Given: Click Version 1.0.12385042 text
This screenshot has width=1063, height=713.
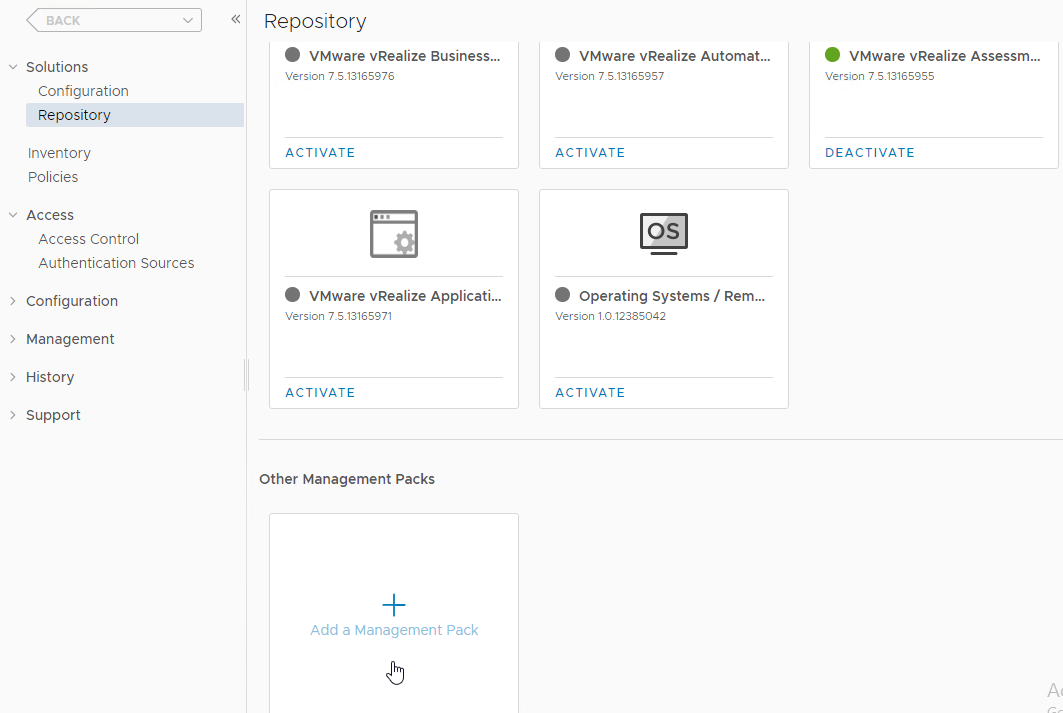Looking at the screenshot, I should tap(610, 316).
